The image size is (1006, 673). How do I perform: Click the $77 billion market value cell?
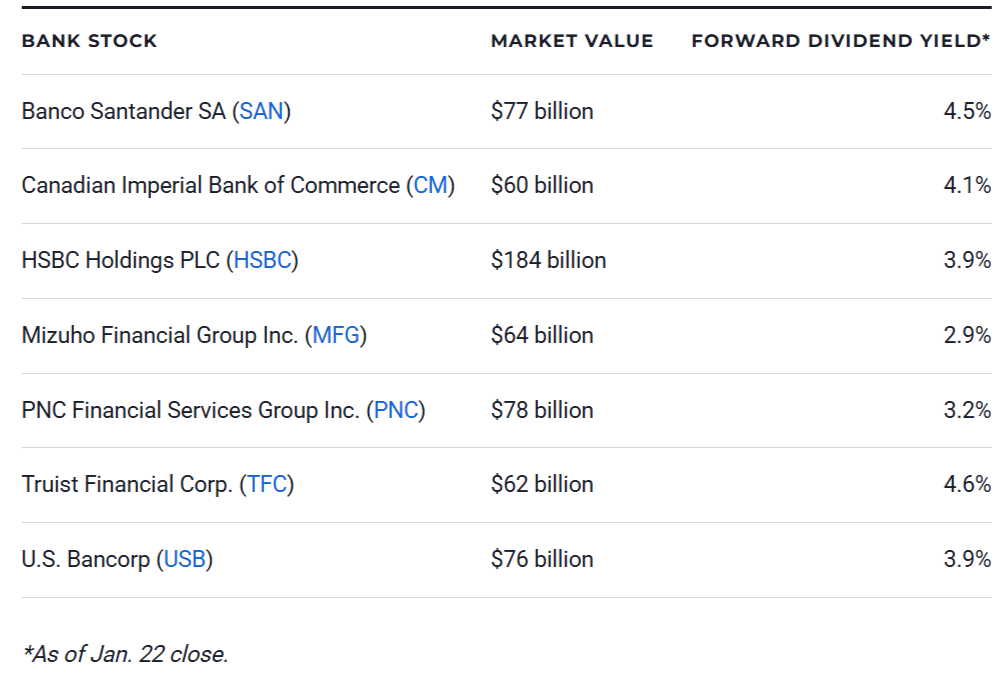coord(541,111)
